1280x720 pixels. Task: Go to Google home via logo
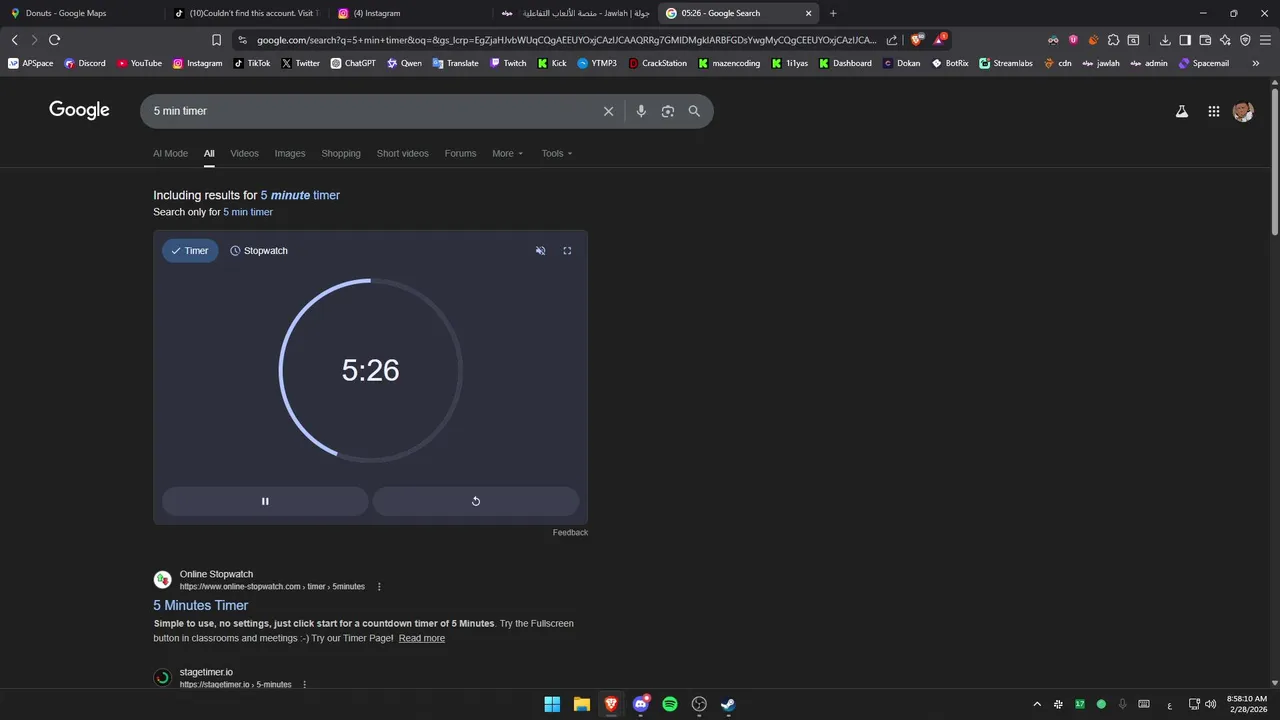79,110
